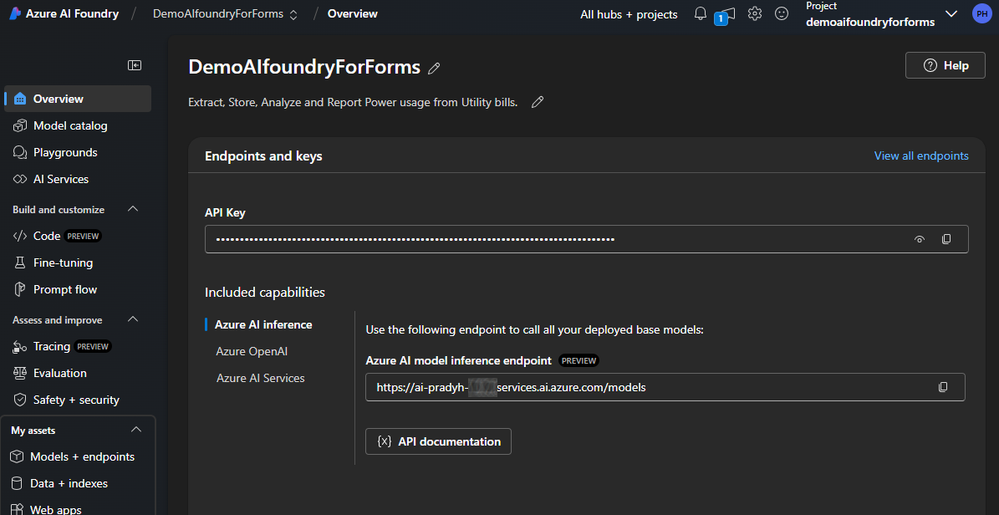Click inside the API Key field
This screenshot has width=999, height=515.
[586, 239]
